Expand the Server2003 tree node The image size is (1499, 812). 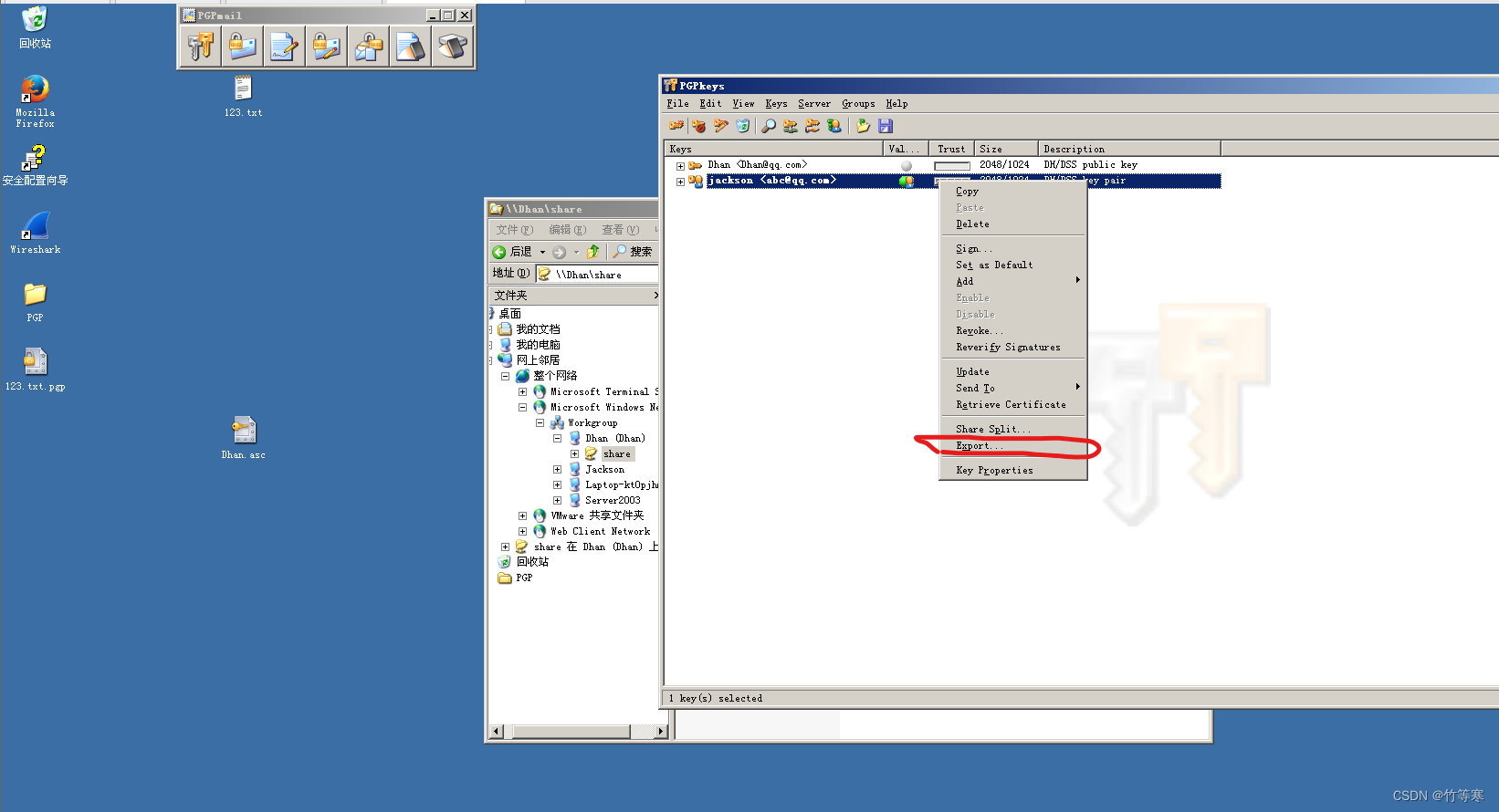click(557, 500)
